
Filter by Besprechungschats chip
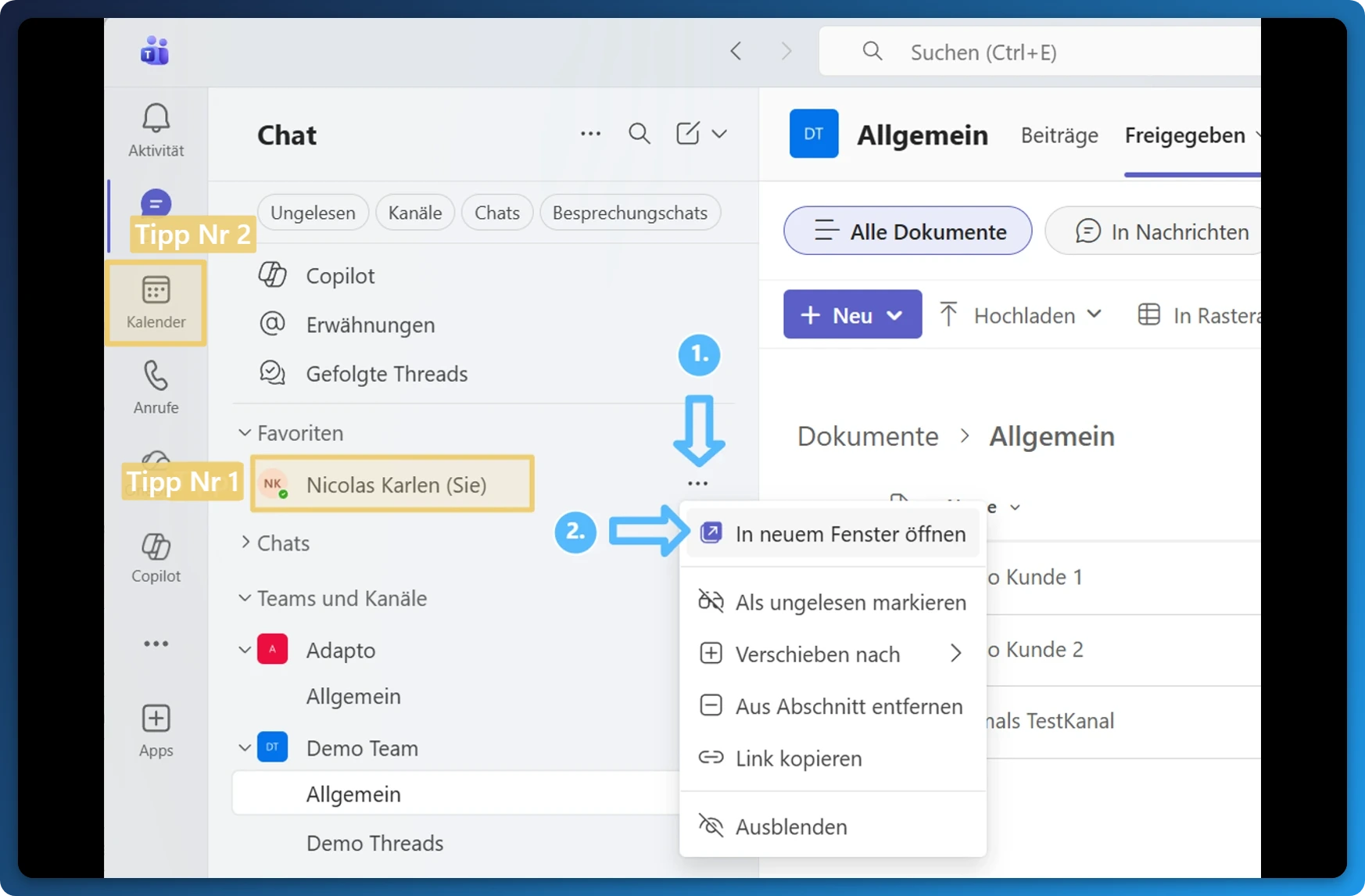tap(630, 213)
